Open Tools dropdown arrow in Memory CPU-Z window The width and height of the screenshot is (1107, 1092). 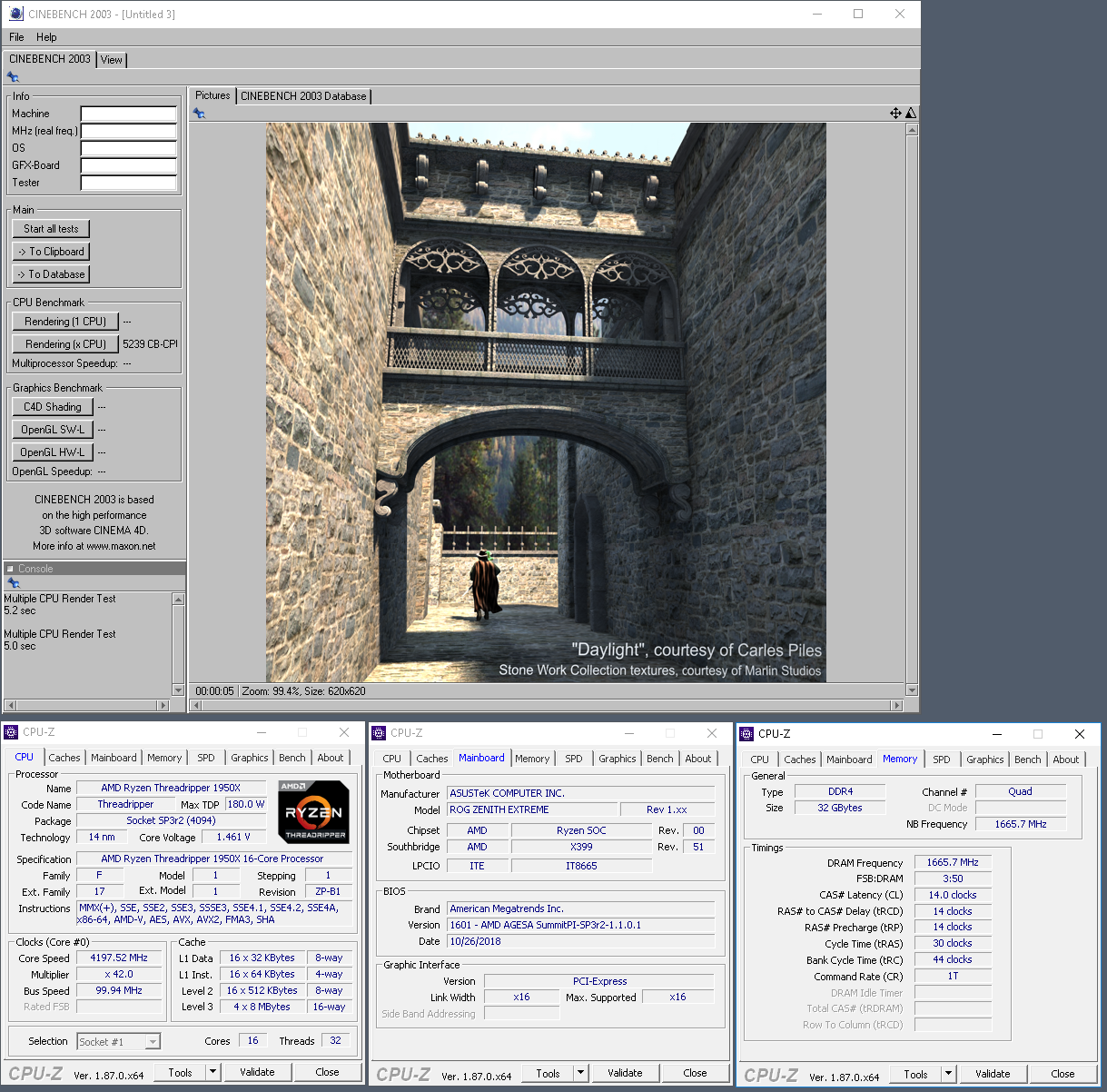tap(948, 1074)
